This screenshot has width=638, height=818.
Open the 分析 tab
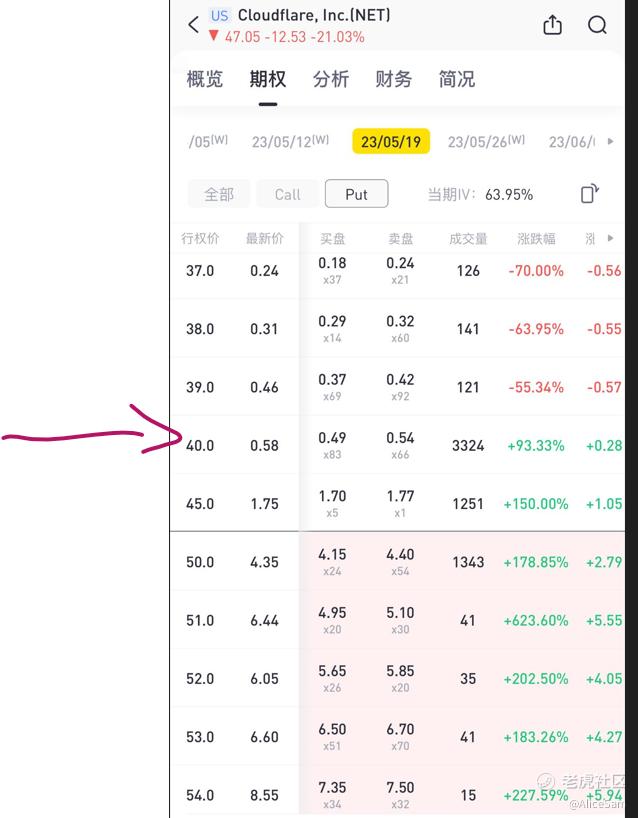331,79
